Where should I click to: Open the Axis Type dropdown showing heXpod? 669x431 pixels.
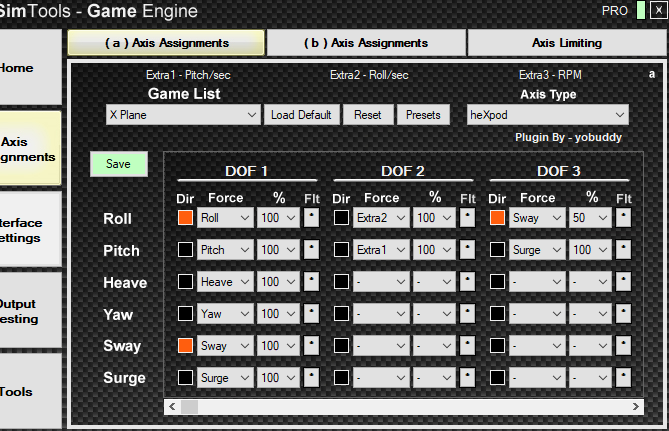pos(547,115)
